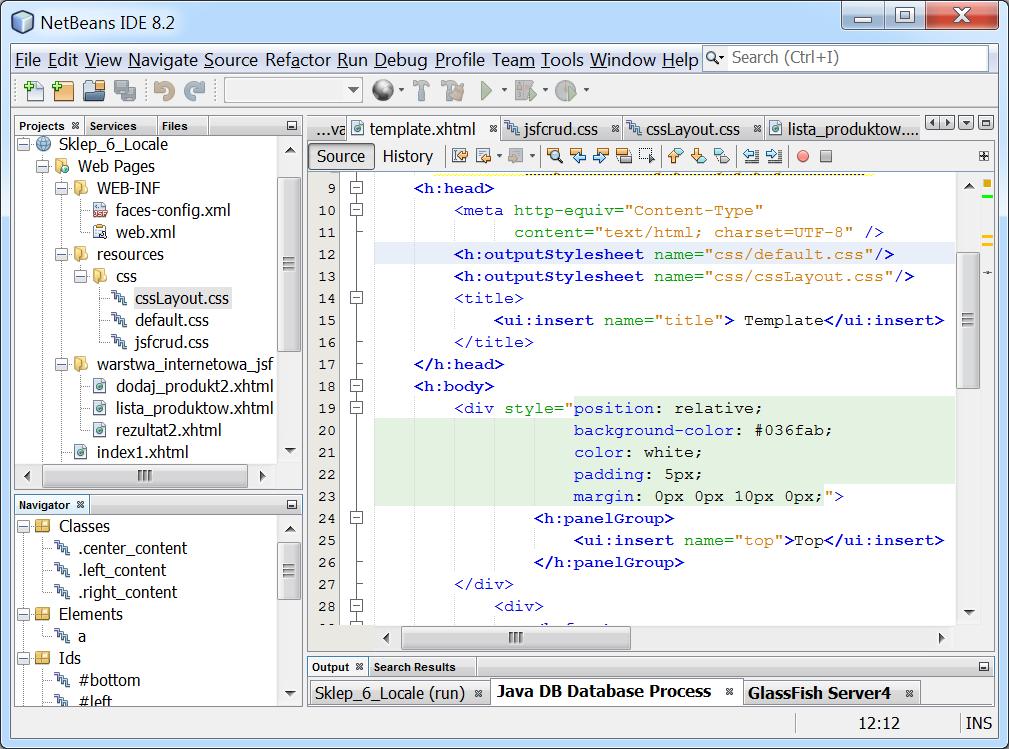Jump to the next bookmark icon
The width and height of the screenshot is (1009, 749).
click(x=698, y=156)
